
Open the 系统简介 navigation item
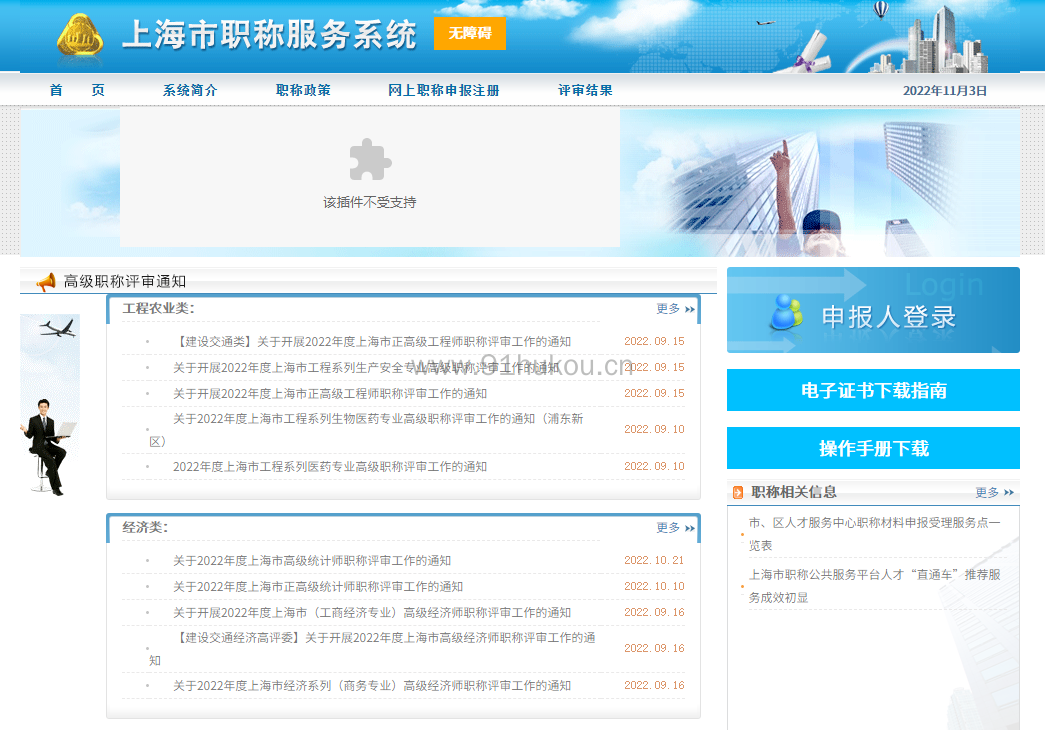tap(190, 90)
